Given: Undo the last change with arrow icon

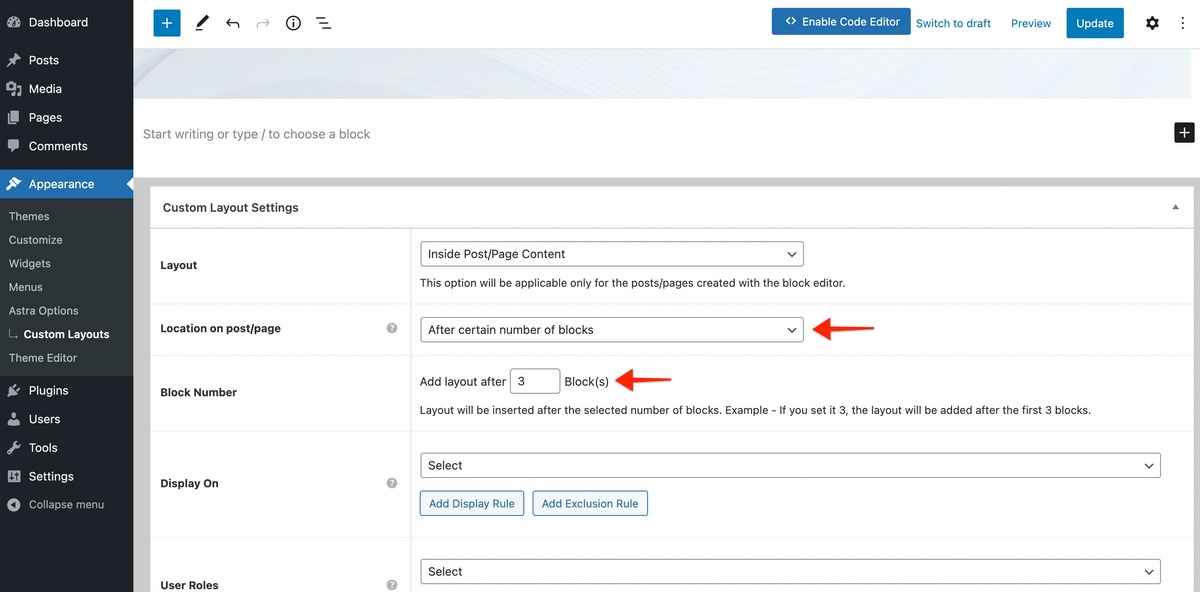Looking at the screenshot, I should pyautogui.click(x=232, y=23).
